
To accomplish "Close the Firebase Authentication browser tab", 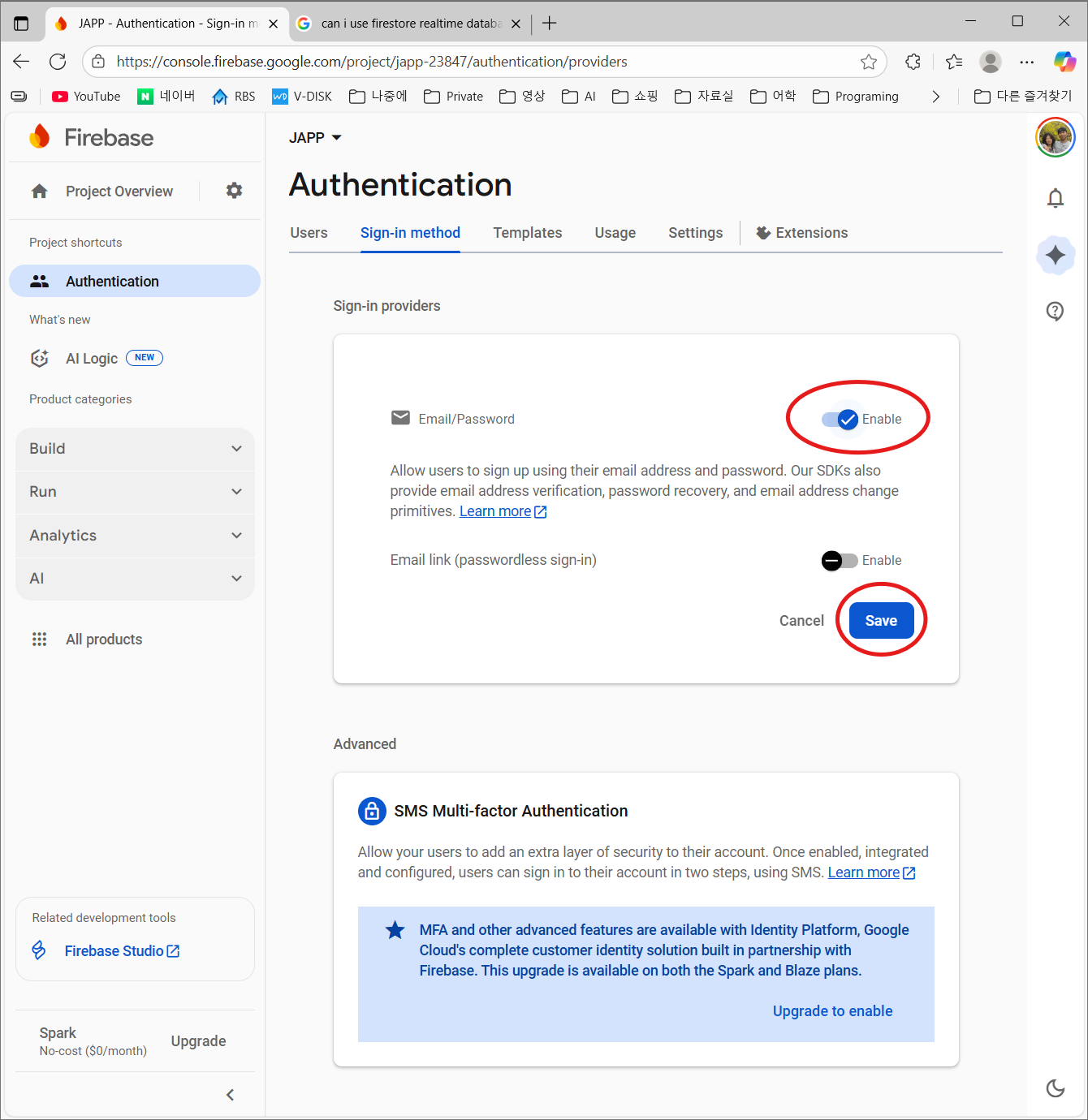I will [274, 24].
